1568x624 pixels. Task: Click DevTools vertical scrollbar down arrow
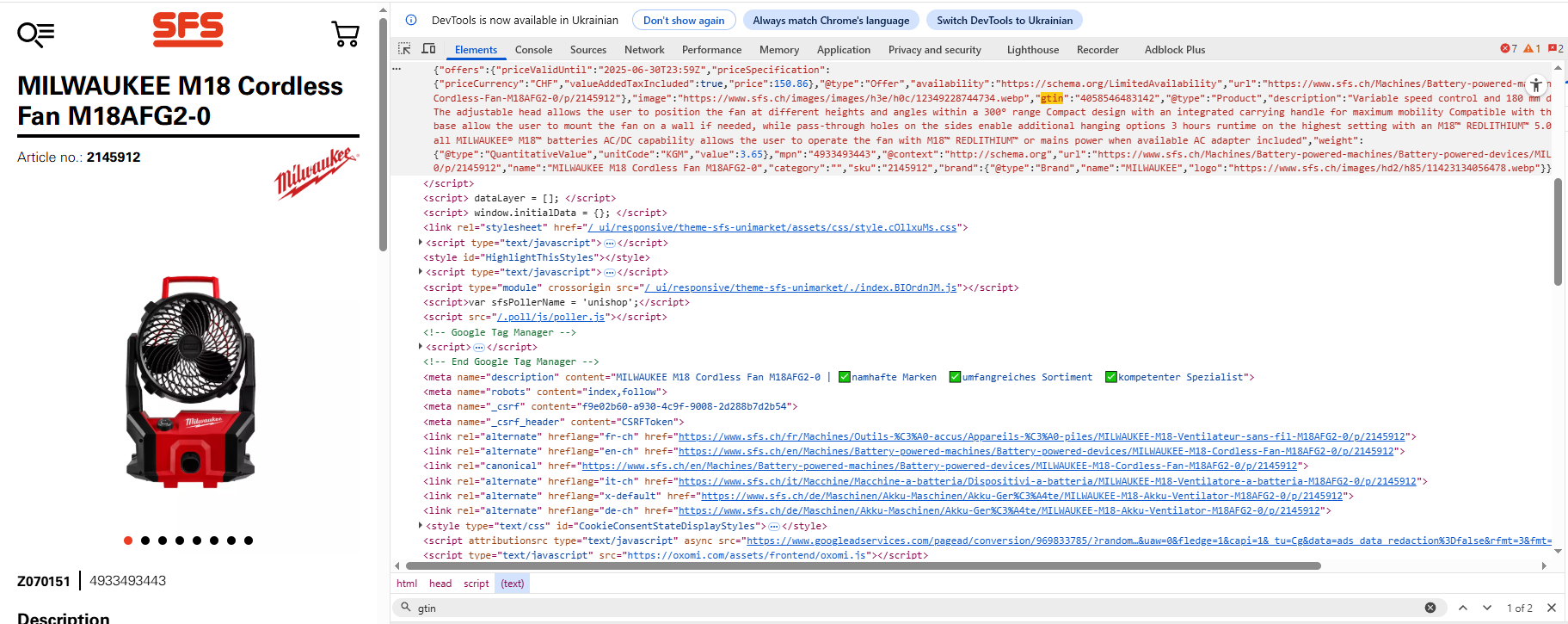[x=1558, y=551]
